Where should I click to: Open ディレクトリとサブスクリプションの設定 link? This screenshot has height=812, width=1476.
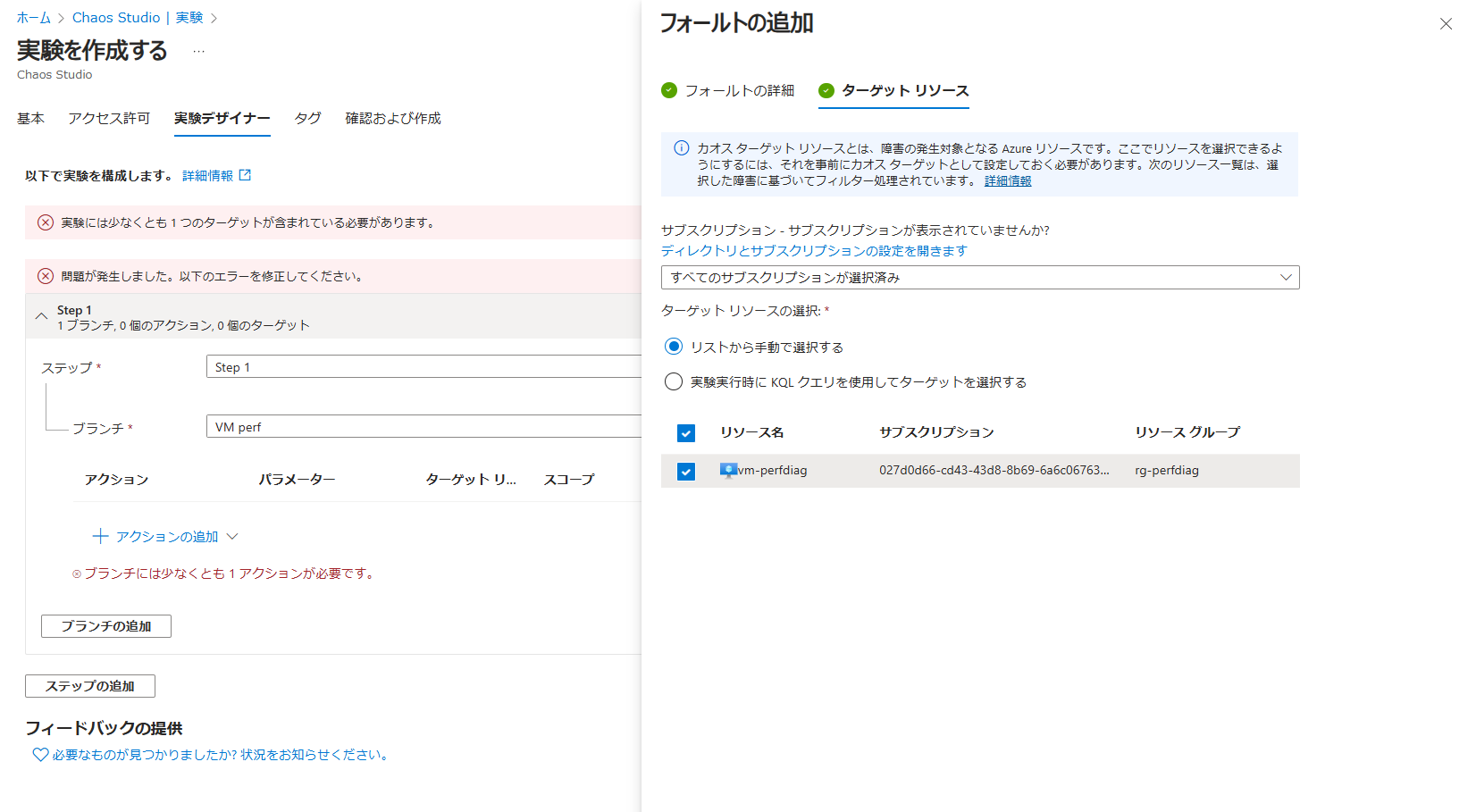click(814, 251)
